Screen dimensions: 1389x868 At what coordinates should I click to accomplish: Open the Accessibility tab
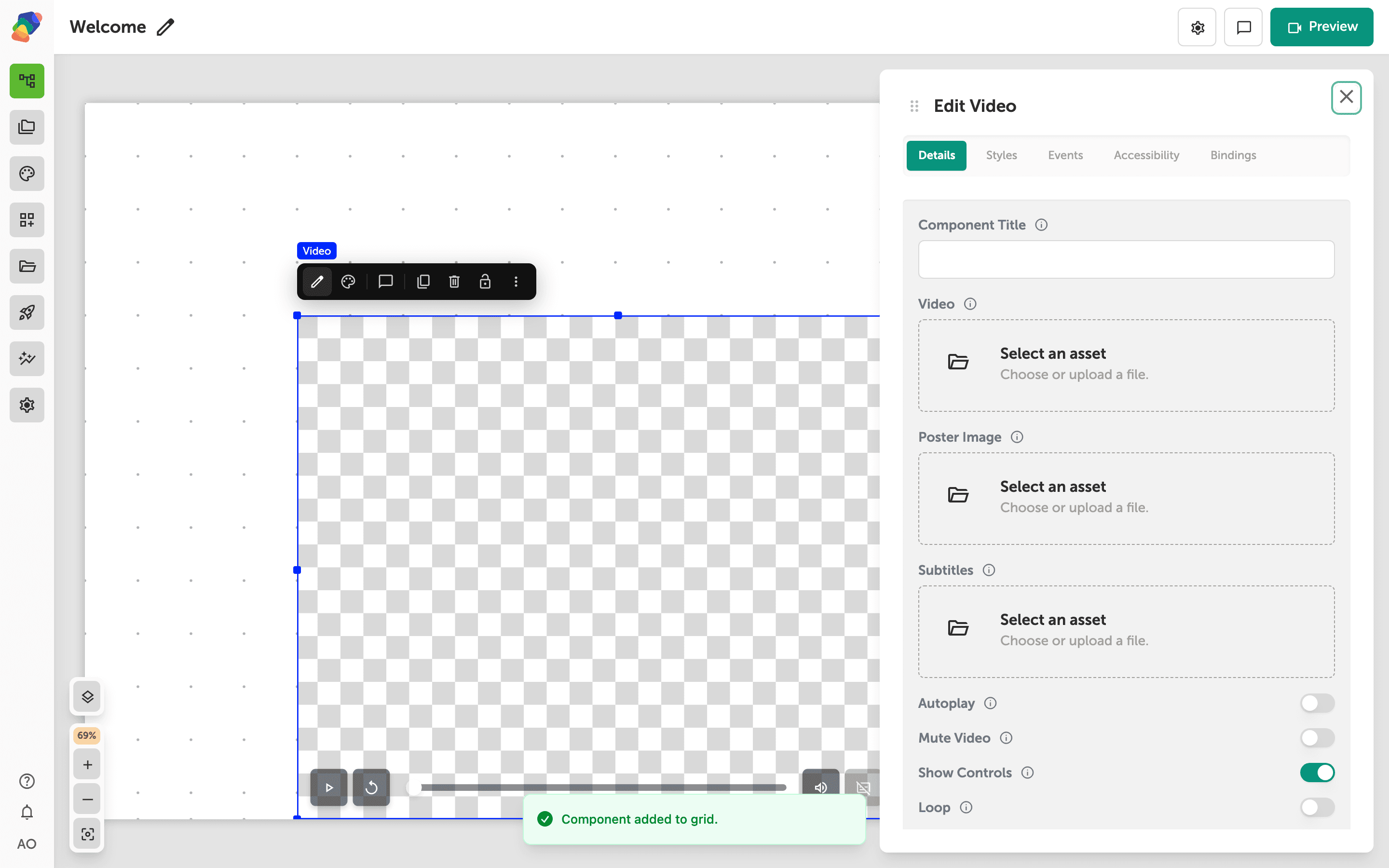coord(1146,155)
